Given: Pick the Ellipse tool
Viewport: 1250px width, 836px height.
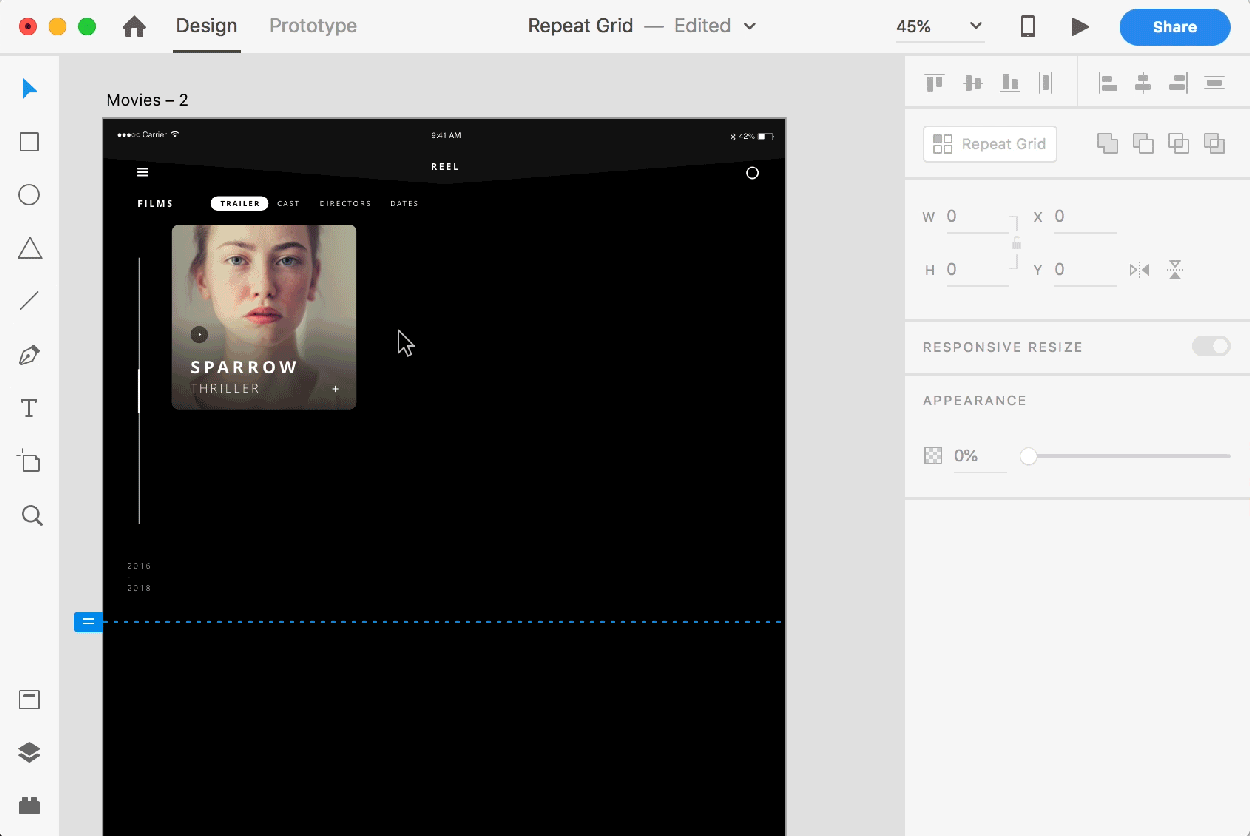Looking at the screenshot, I should click(29, 194).
